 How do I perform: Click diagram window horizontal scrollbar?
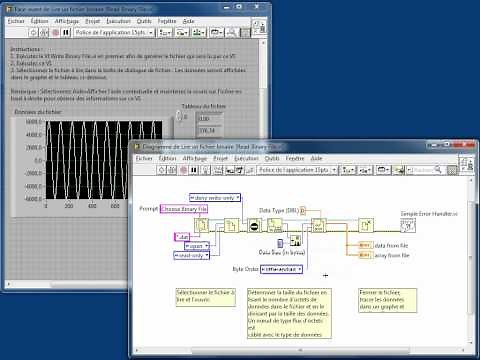click(x=300, y=350)
